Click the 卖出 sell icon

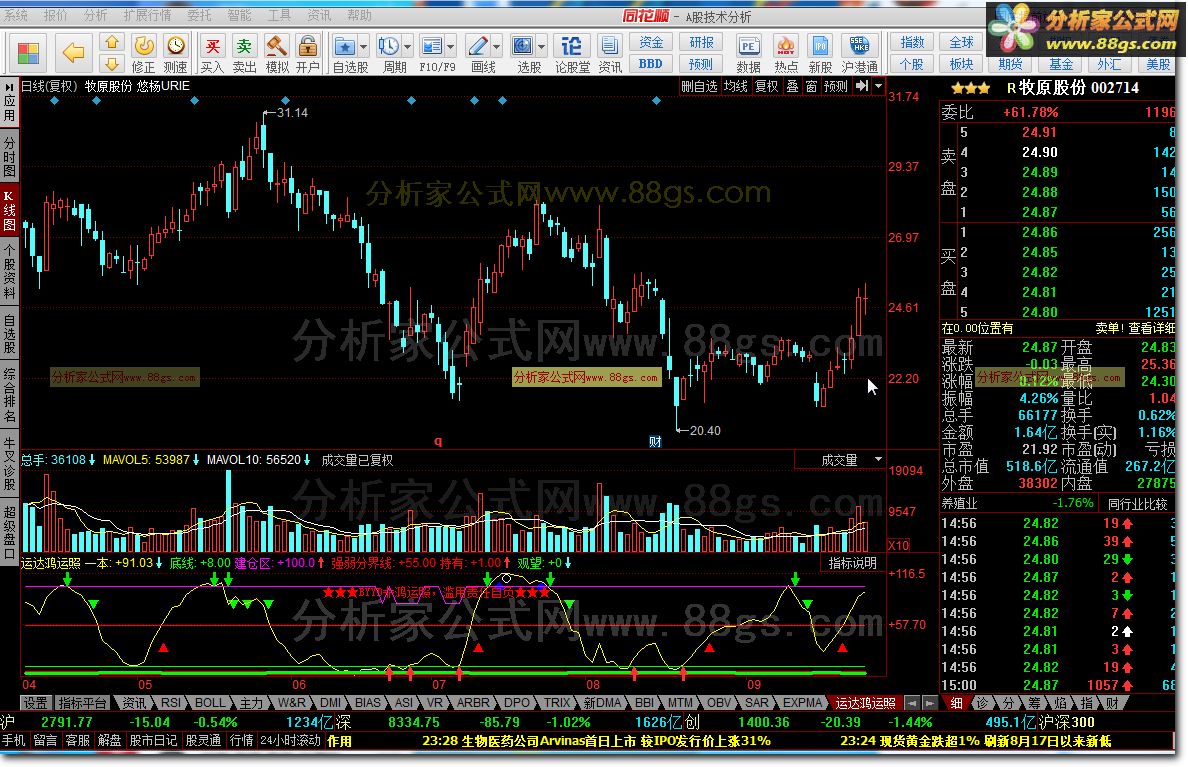click(244, 54)
